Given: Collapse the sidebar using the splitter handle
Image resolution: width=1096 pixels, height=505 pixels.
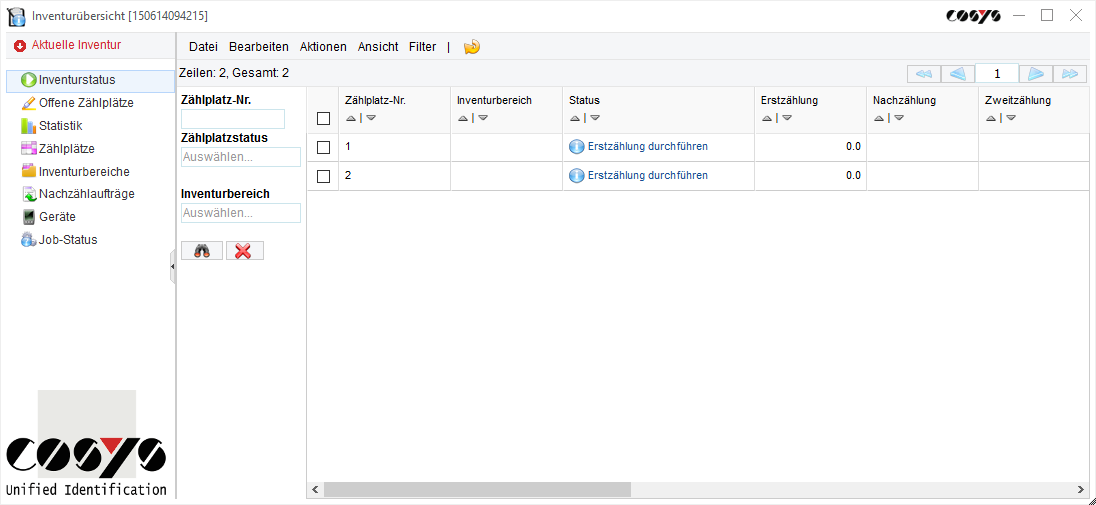Looking at the screenshot, I should [173, 267].
